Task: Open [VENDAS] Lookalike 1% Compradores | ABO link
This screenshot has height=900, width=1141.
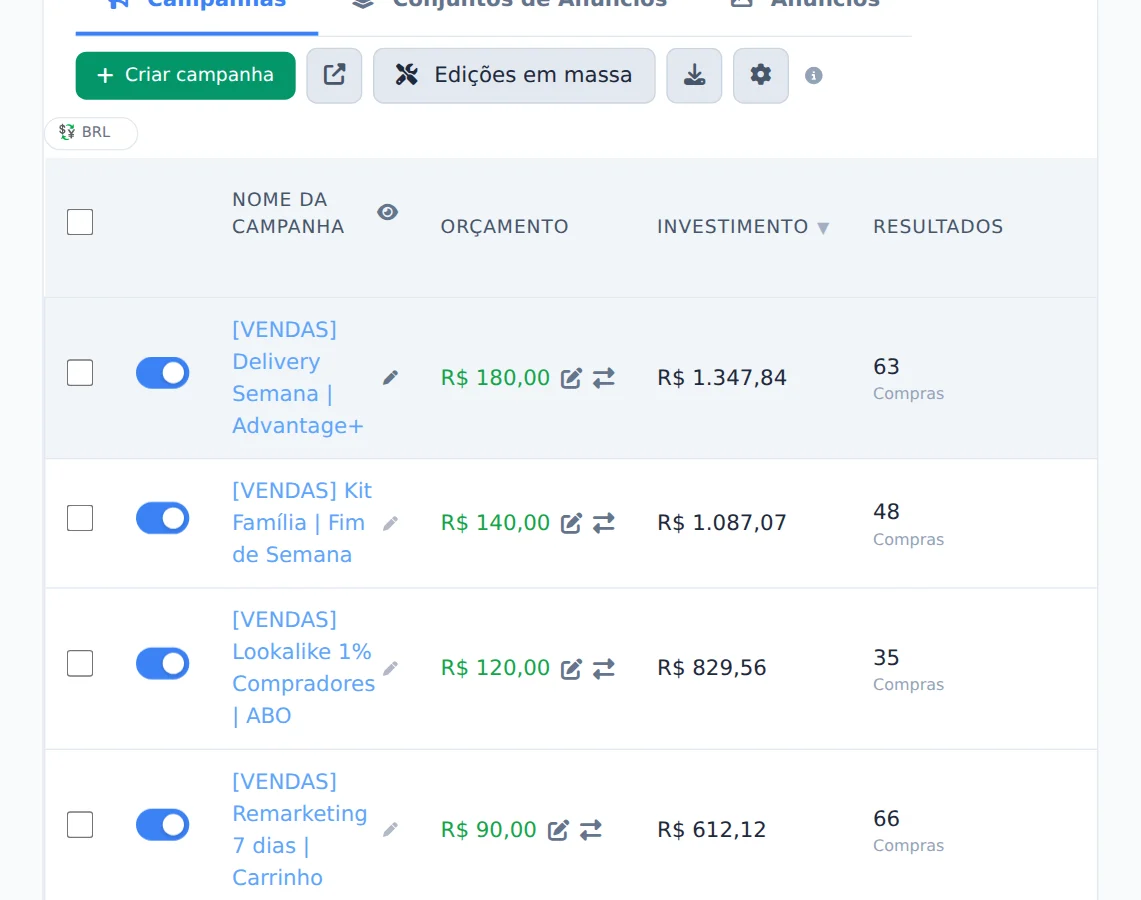Action: (303, 667)
